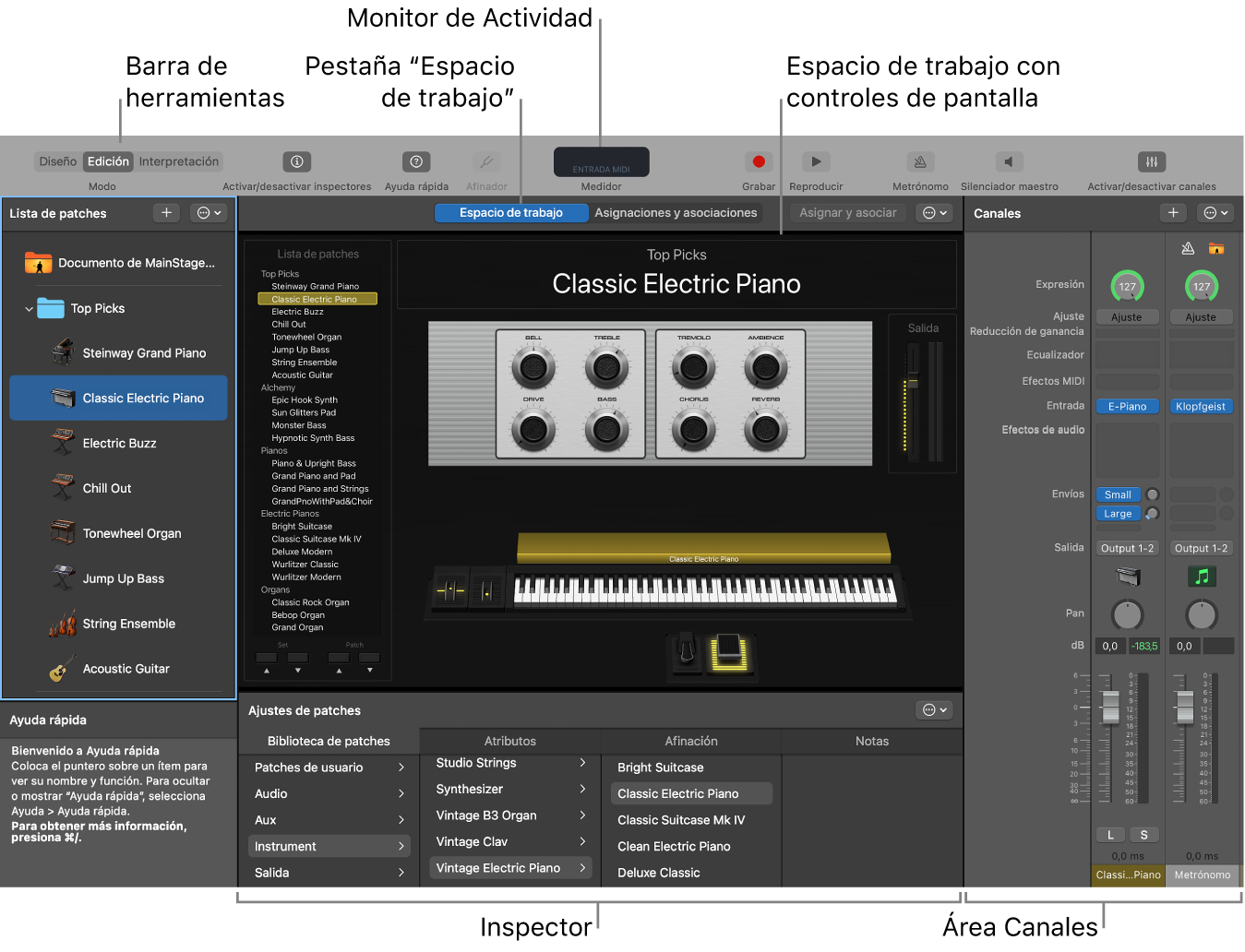Switch to the Asignaciones y asociaciones tab
Screen dimensions: 1245x952
676,212
